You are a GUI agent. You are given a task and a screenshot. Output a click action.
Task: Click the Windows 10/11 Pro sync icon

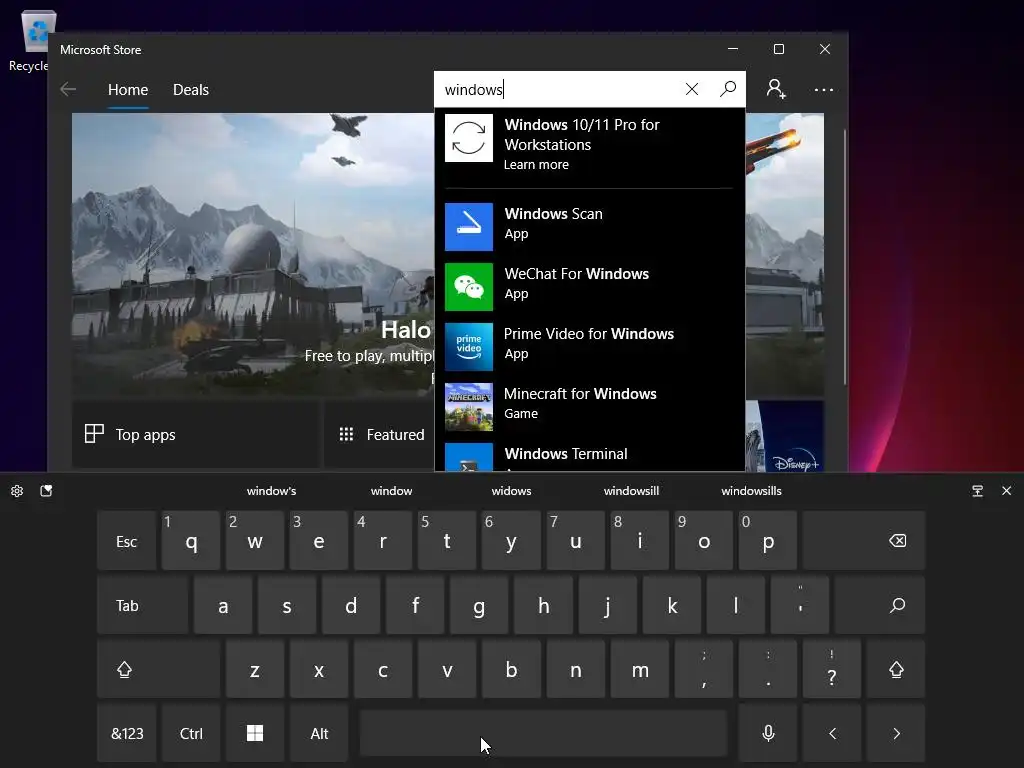click(469, 138)
